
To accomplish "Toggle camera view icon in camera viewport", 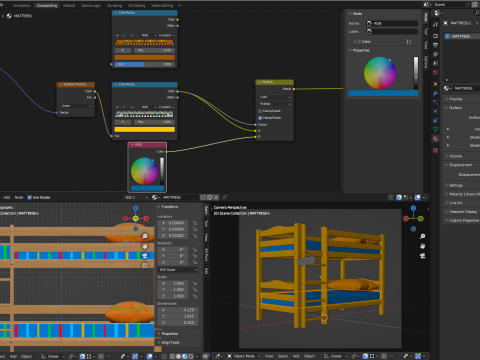I will pyautogui.click(x=422, y=256).
